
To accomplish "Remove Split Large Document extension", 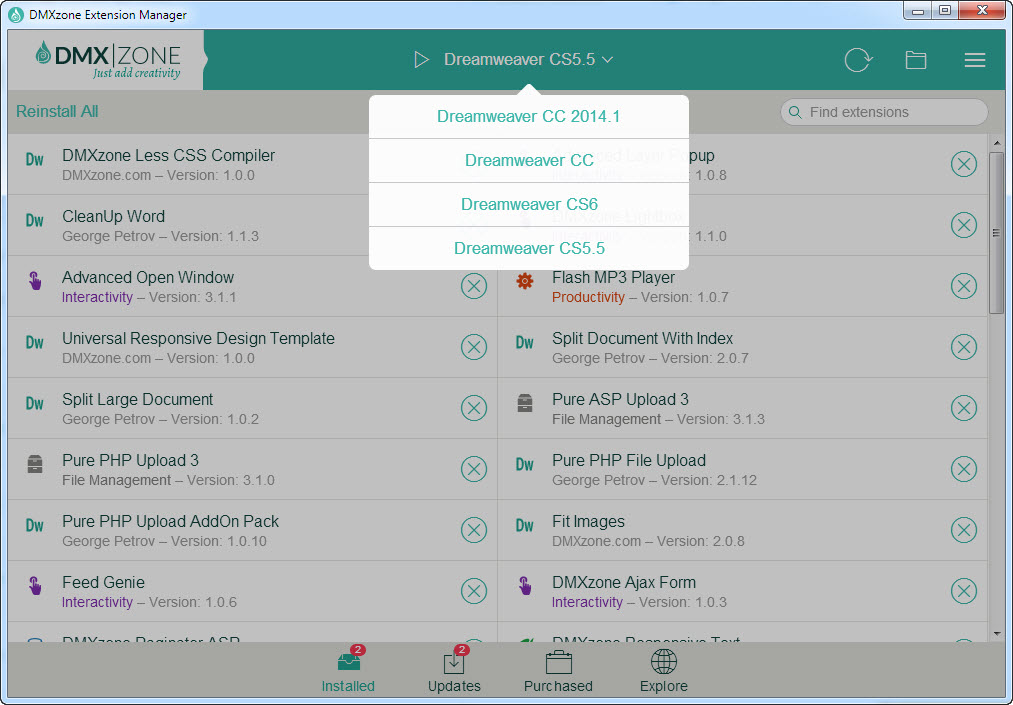I will [x=474, y=408].
